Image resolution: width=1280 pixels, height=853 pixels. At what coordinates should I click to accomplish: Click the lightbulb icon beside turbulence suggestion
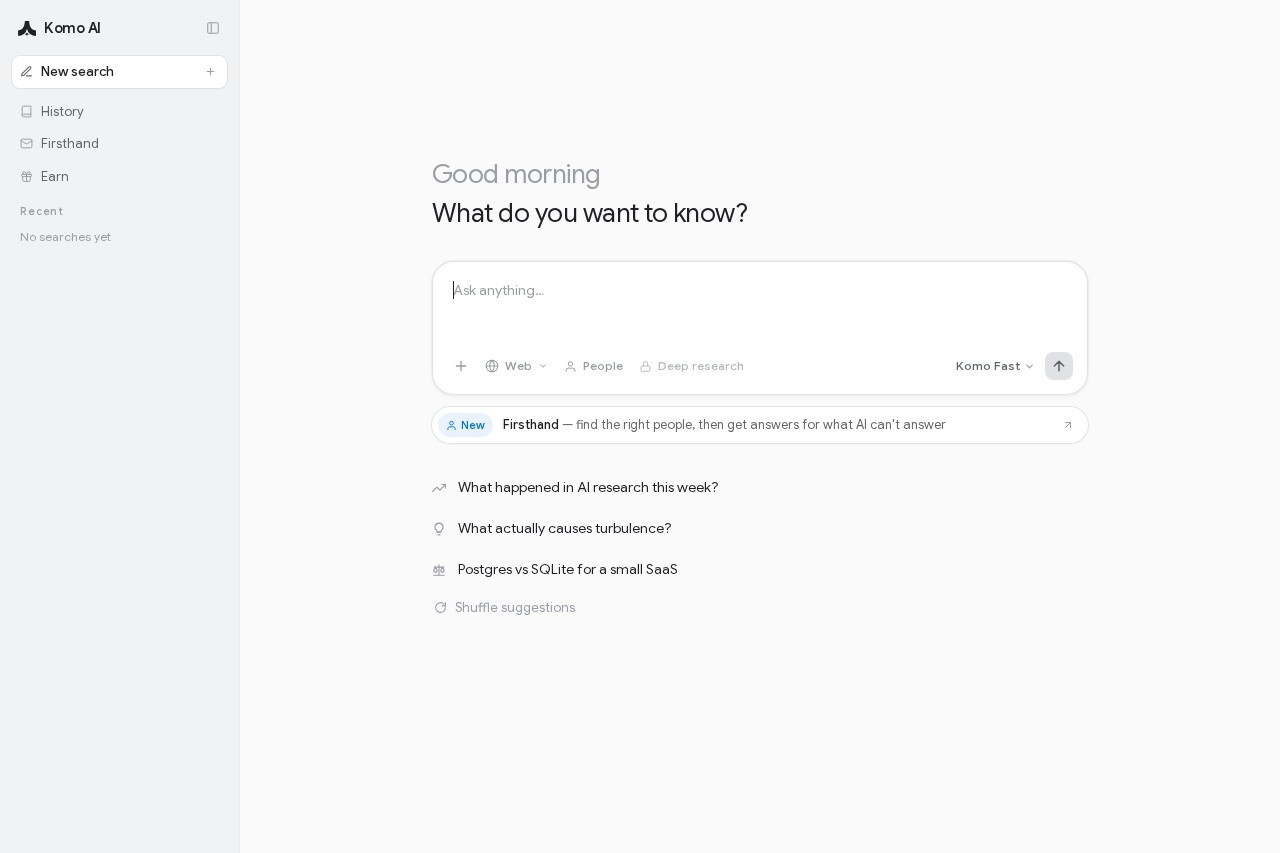coord(439,529)
